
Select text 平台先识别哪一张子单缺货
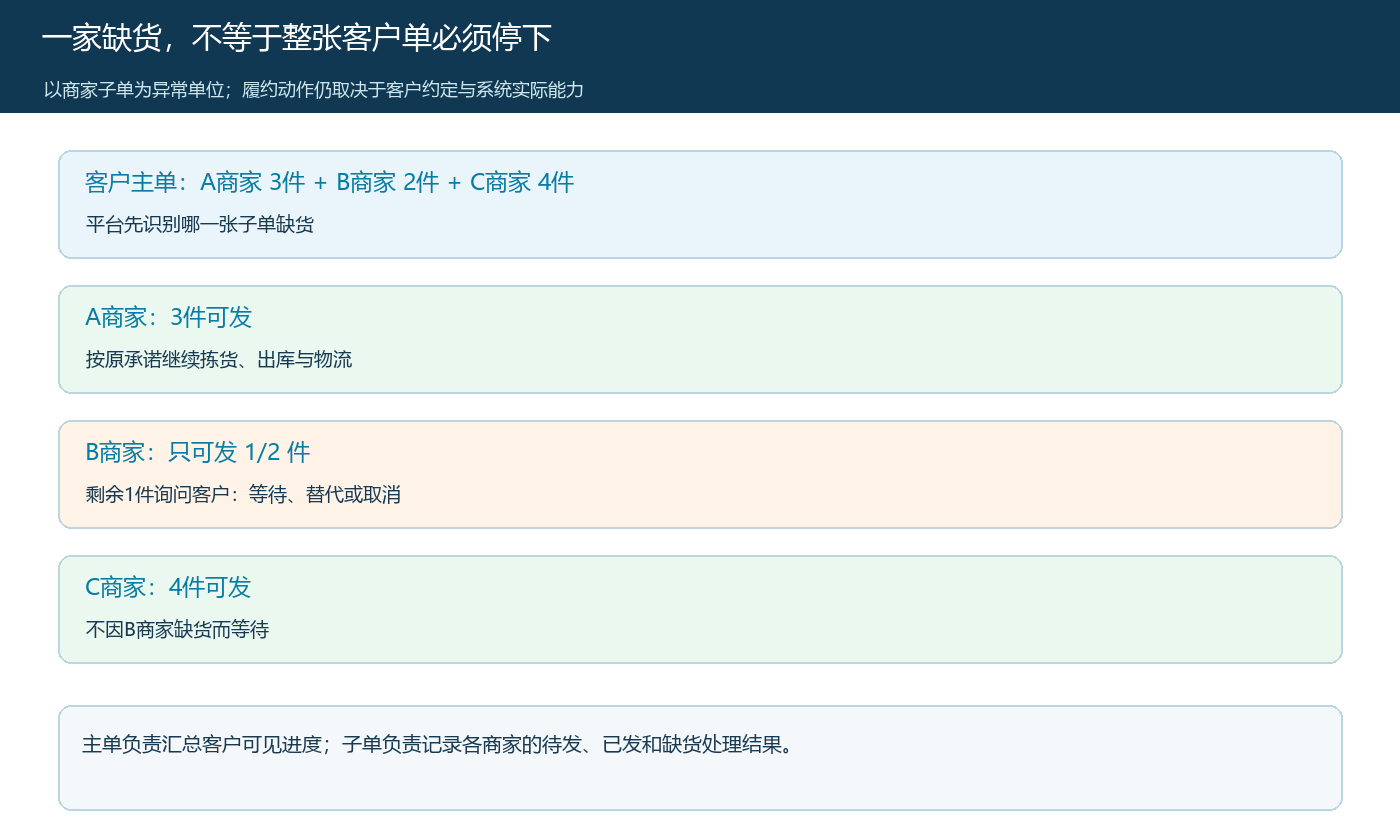(200, 224)
